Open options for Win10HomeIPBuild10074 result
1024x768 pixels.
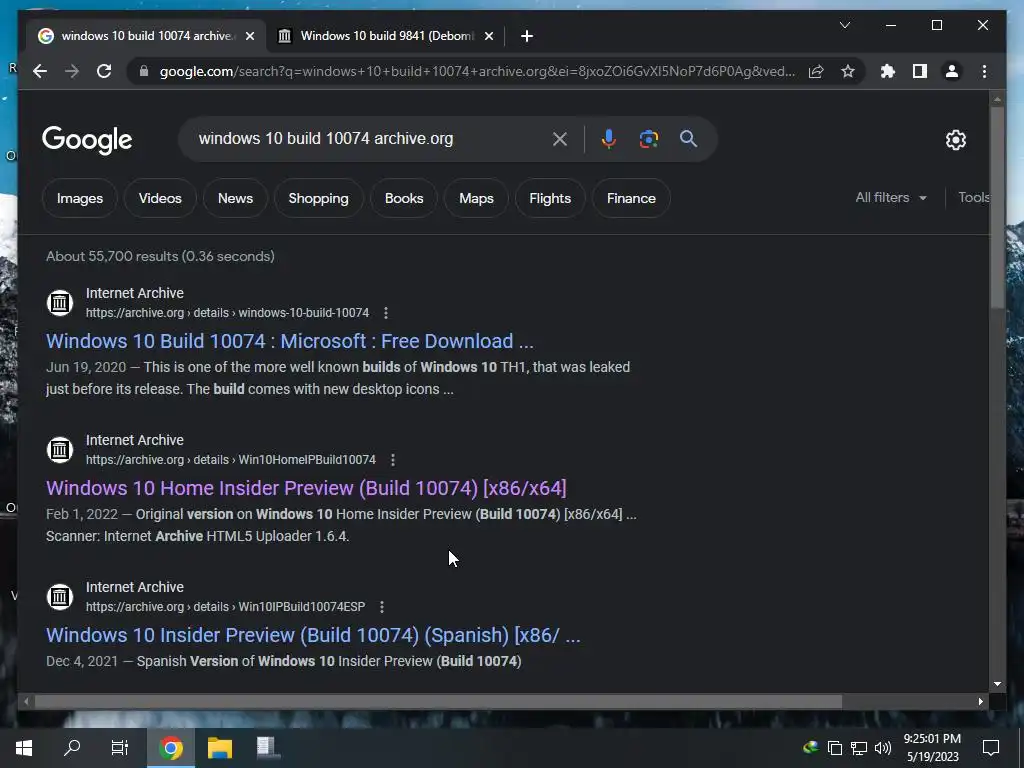(392, 460)
